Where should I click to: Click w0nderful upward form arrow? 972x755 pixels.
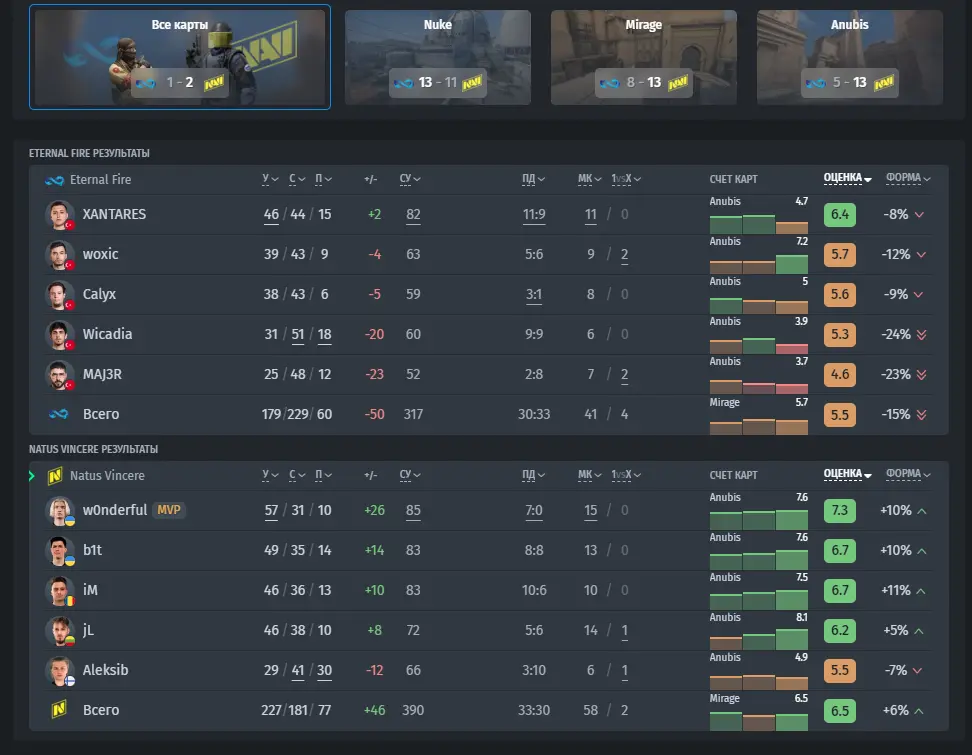click(922, 511)
